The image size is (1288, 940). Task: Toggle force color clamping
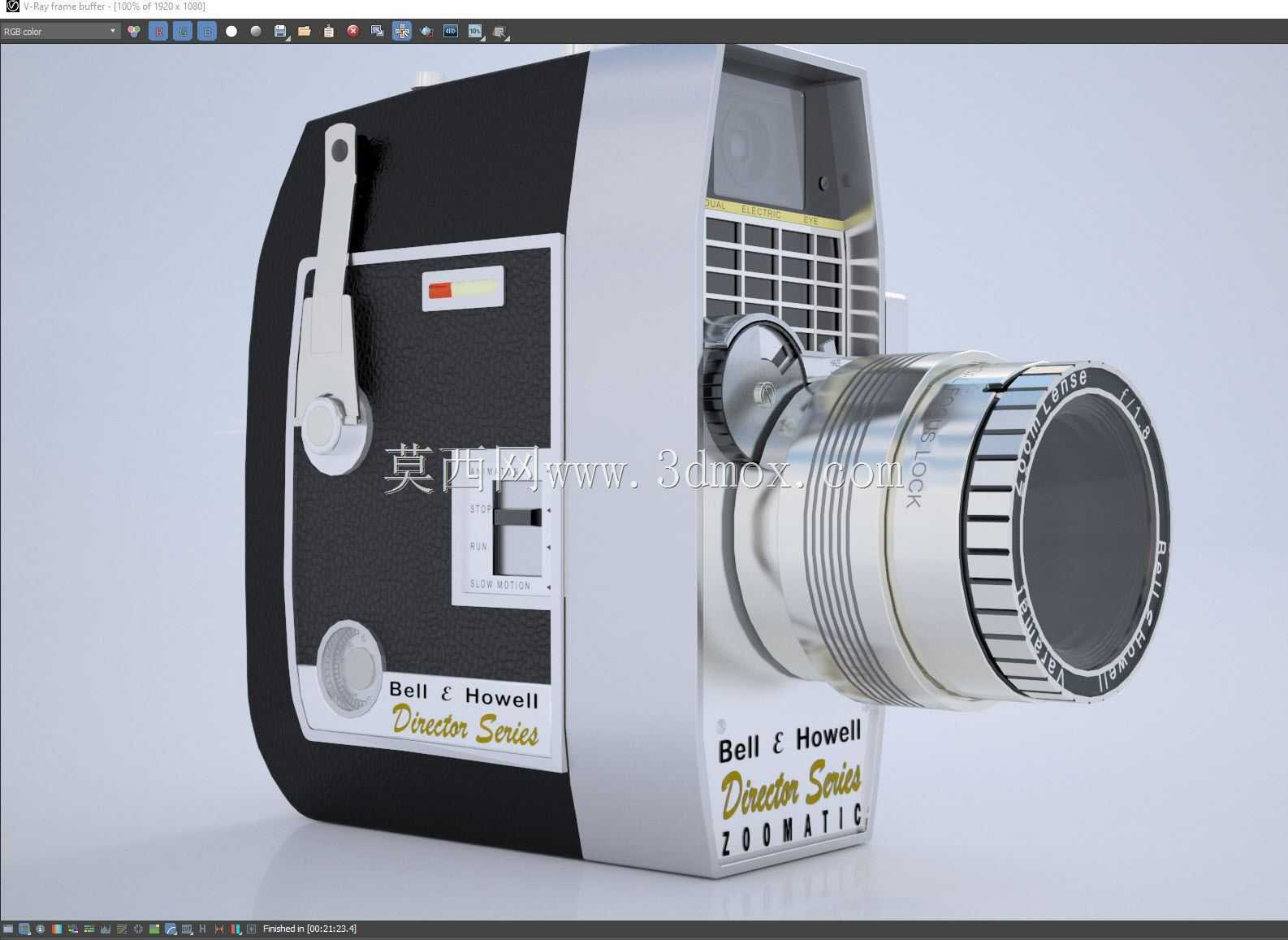[24, 929]
